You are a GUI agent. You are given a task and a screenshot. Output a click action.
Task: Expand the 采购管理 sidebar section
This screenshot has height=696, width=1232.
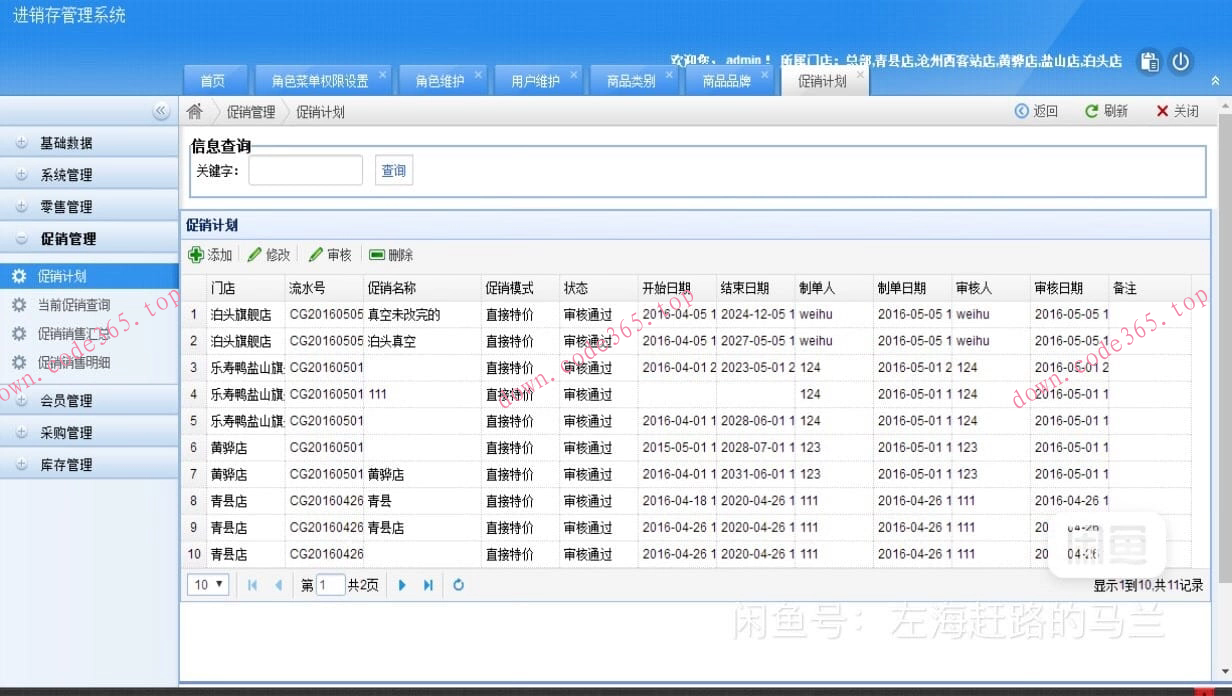tap(64, 432)
